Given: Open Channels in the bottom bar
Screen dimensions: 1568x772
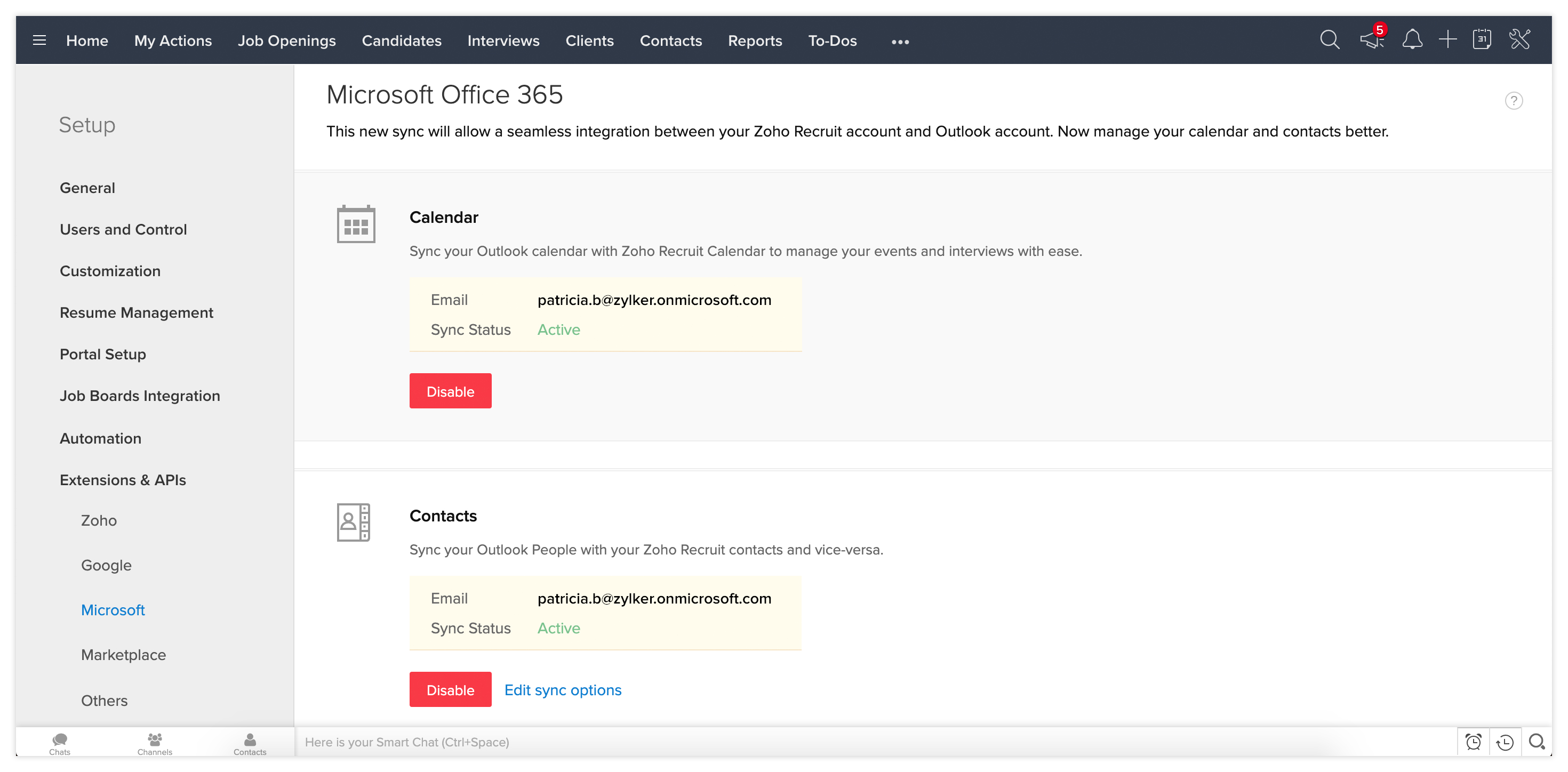Looking at the screenshot, I should click(155, 743).
